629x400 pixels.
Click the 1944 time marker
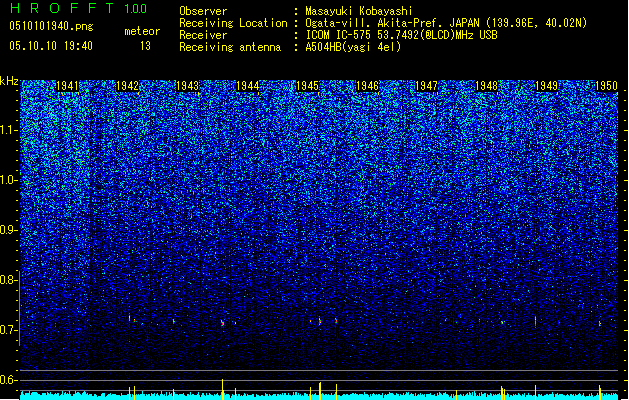click(248, 86)
